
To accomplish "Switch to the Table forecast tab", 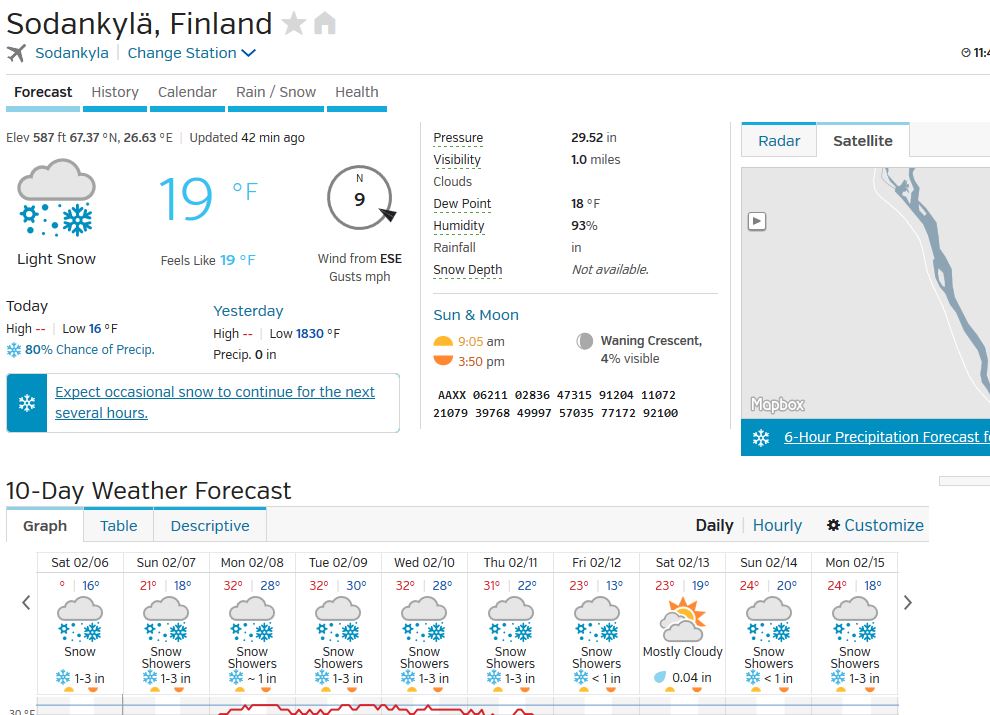I will click(119, 526).
